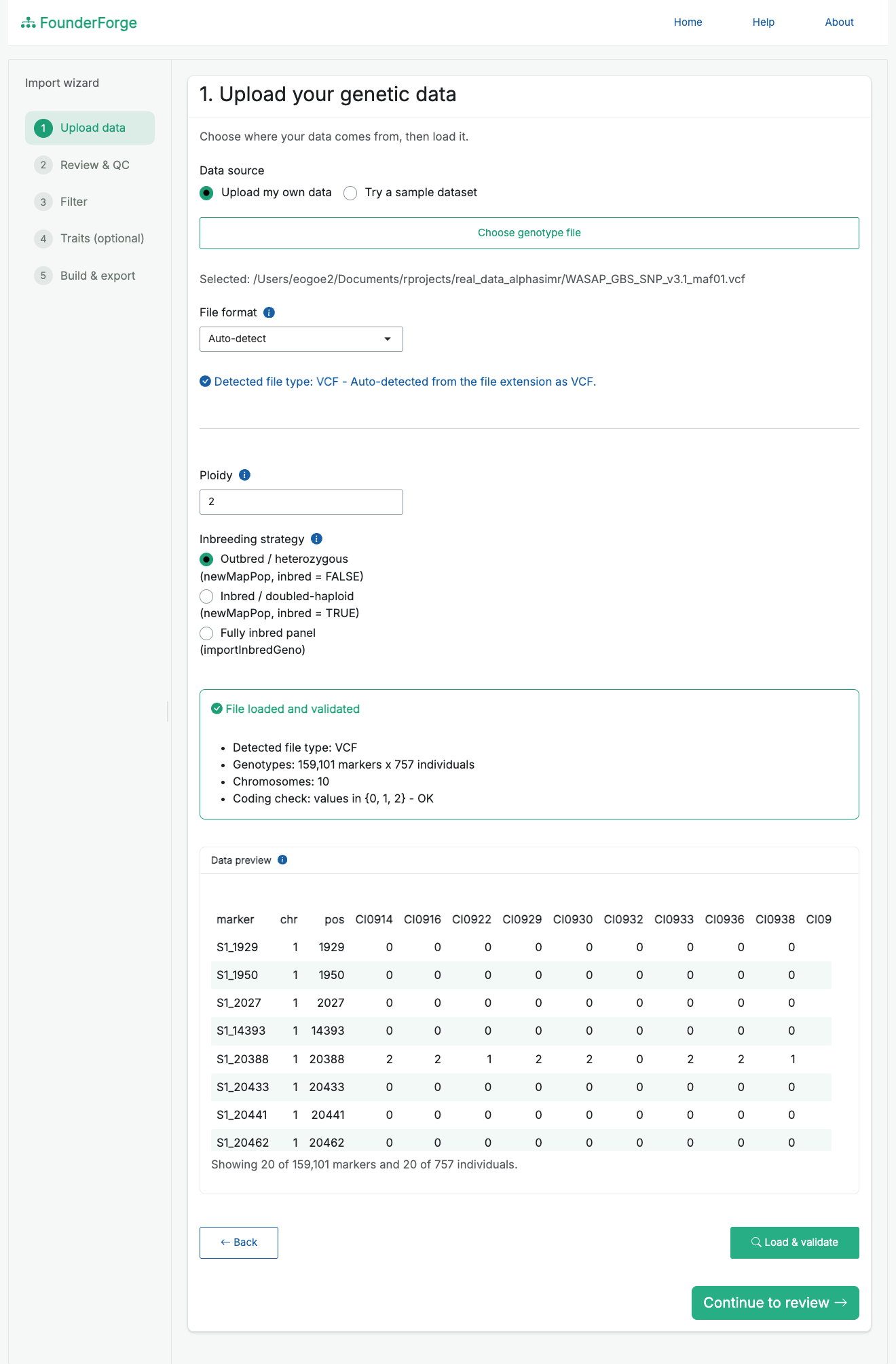Select Upload my own data radio
This screenshot has width=896, height=1364.
(x=206, y=193)
